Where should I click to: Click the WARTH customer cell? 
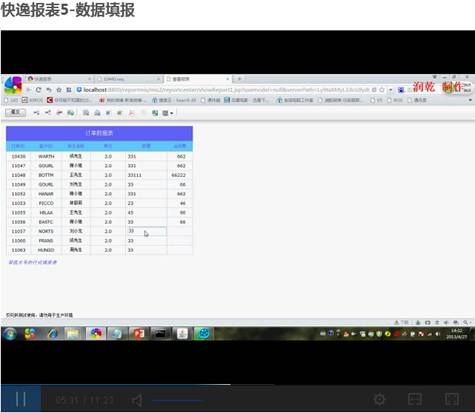46,156
